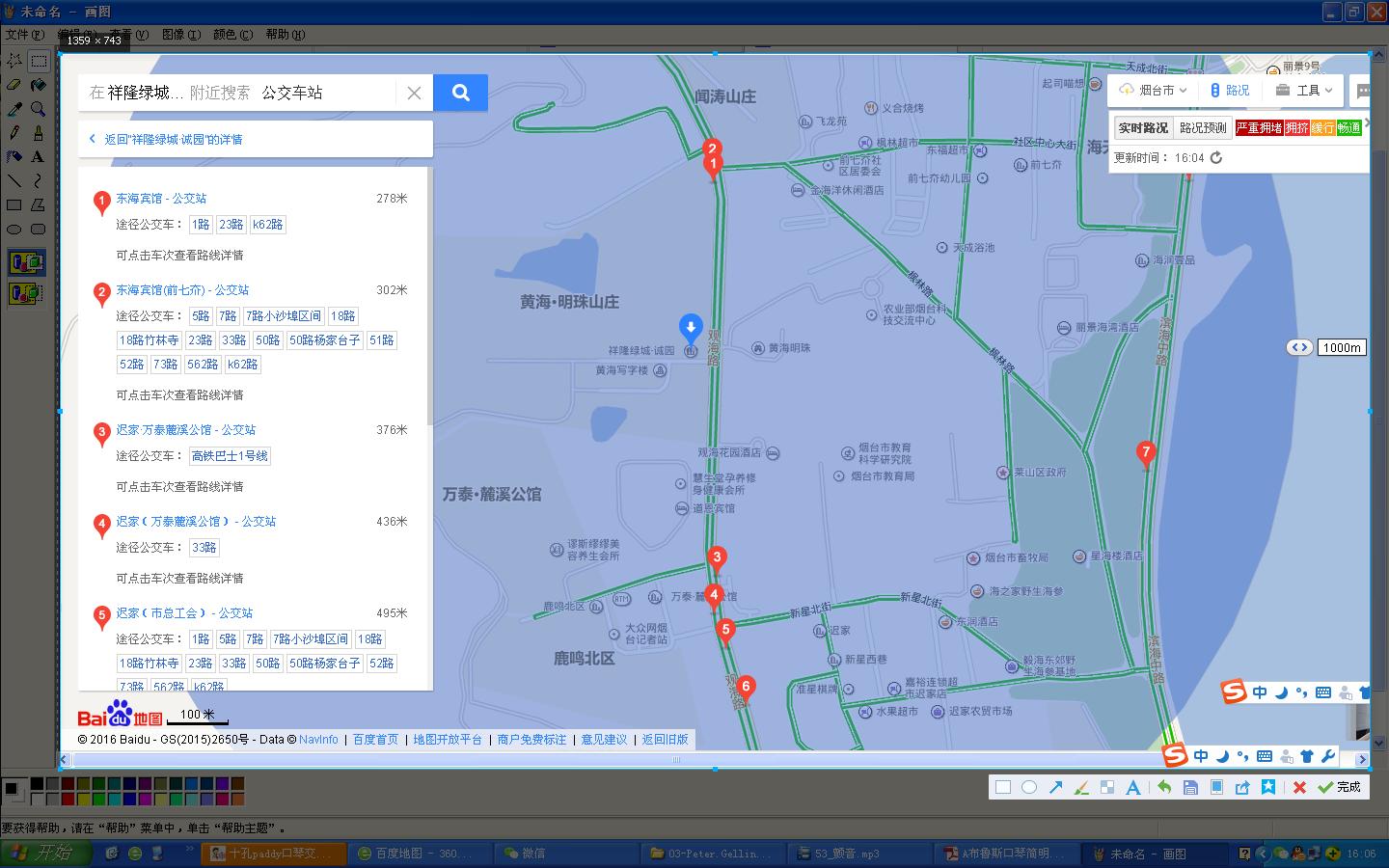Click the blue search button on Baidu map
1389x868 pixels.
pos(460,93)
